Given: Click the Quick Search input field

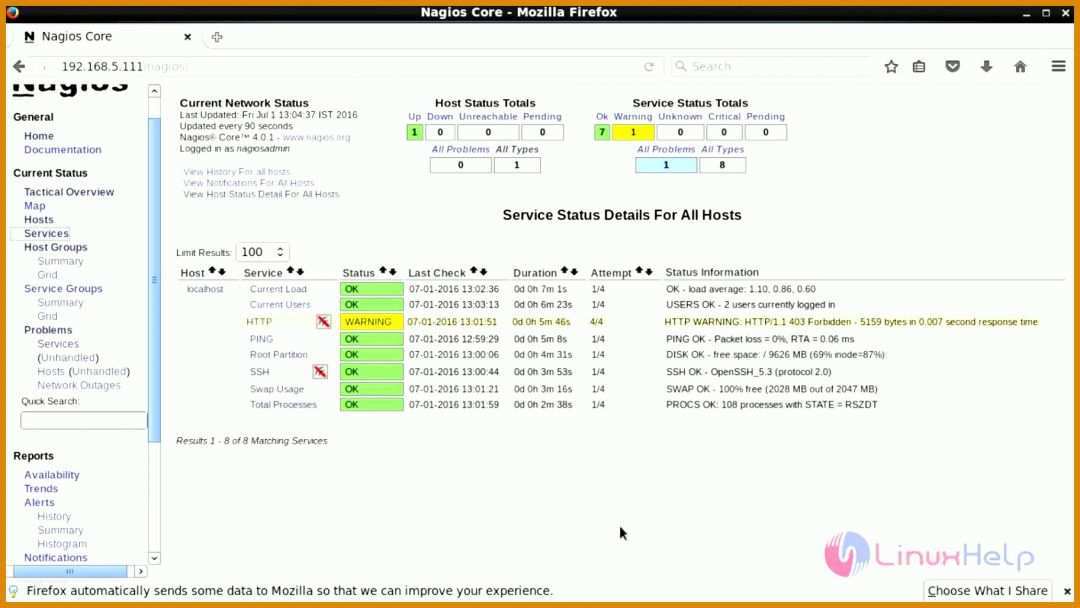Looking at the screenshot, I should coord(83,421).
